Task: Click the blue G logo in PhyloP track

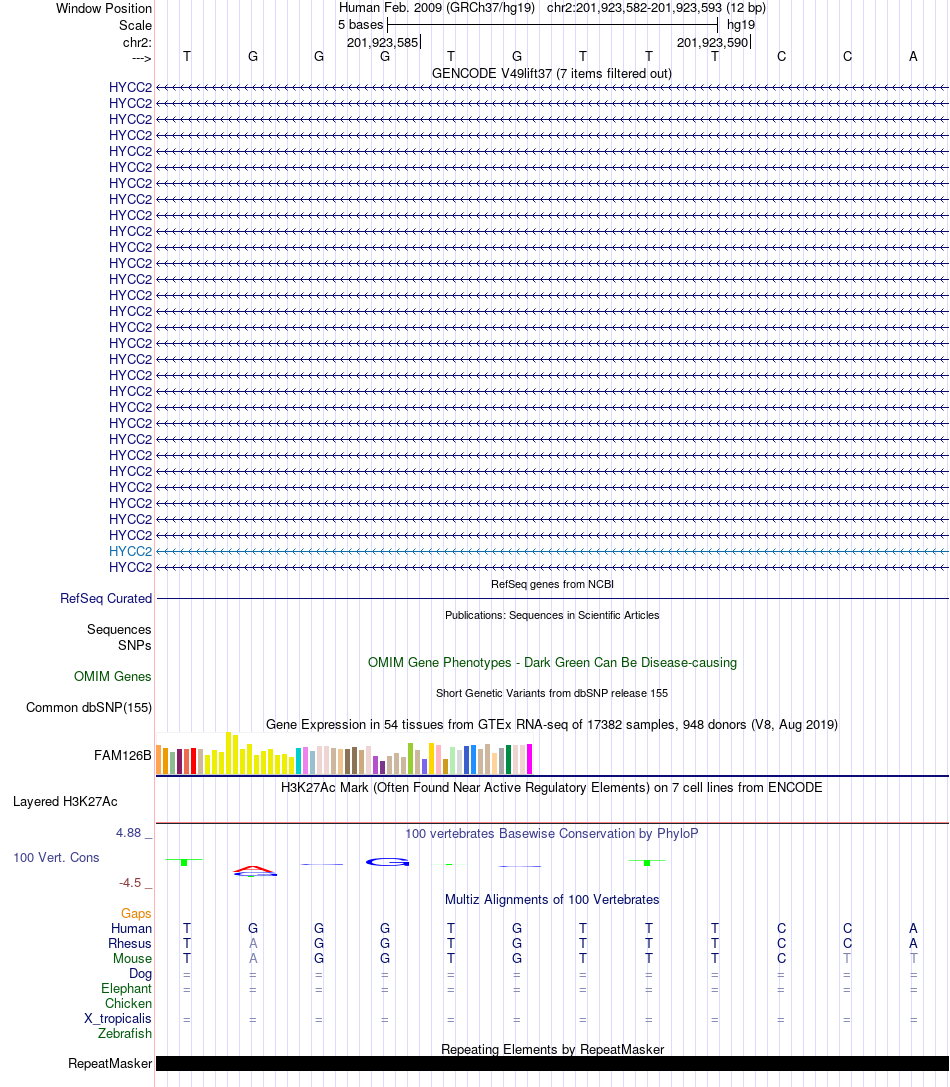Action: (x=388, y=862)
